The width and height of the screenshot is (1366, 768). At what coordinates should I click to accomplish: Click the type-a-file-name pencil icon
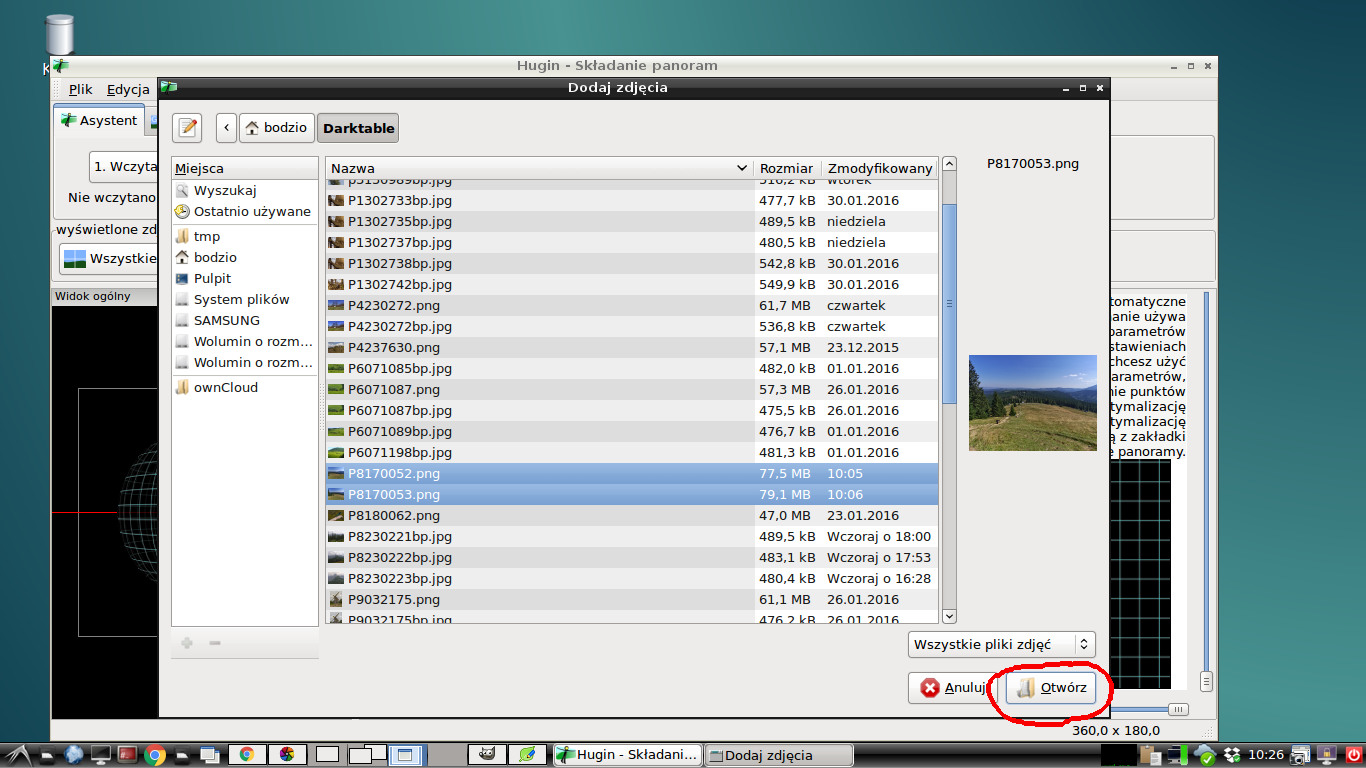[187, 128]
